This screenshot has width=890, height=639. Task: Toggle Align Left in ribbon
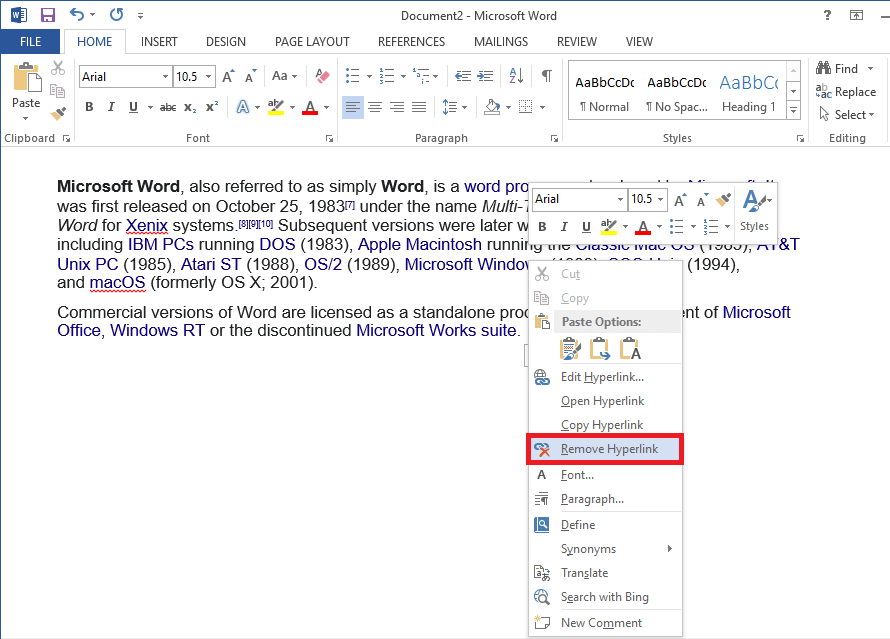click(352, 107)
